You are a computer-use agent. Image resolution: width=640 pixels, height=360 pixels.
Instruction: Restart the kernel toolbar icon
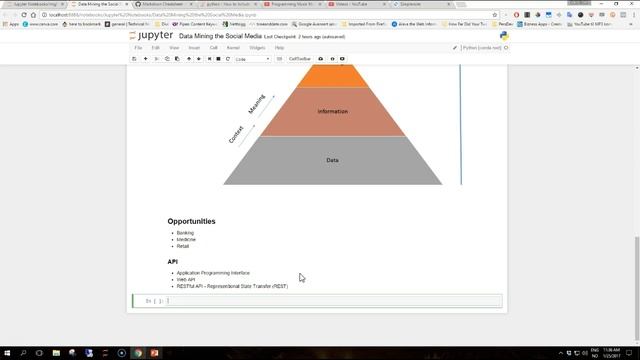[x=228, y=59]
